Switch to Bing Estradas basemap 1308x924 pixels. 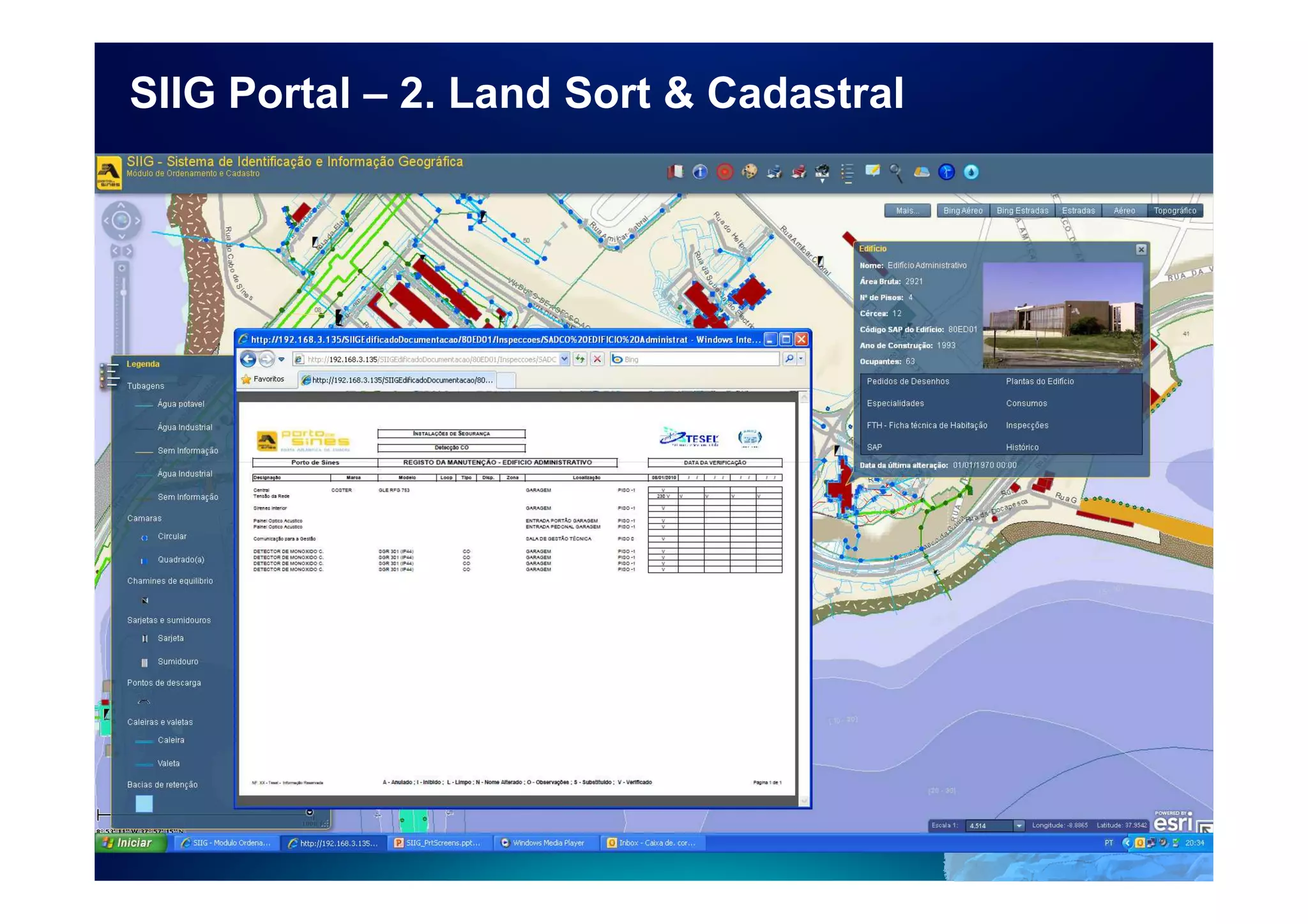[x=1023, y=211]
